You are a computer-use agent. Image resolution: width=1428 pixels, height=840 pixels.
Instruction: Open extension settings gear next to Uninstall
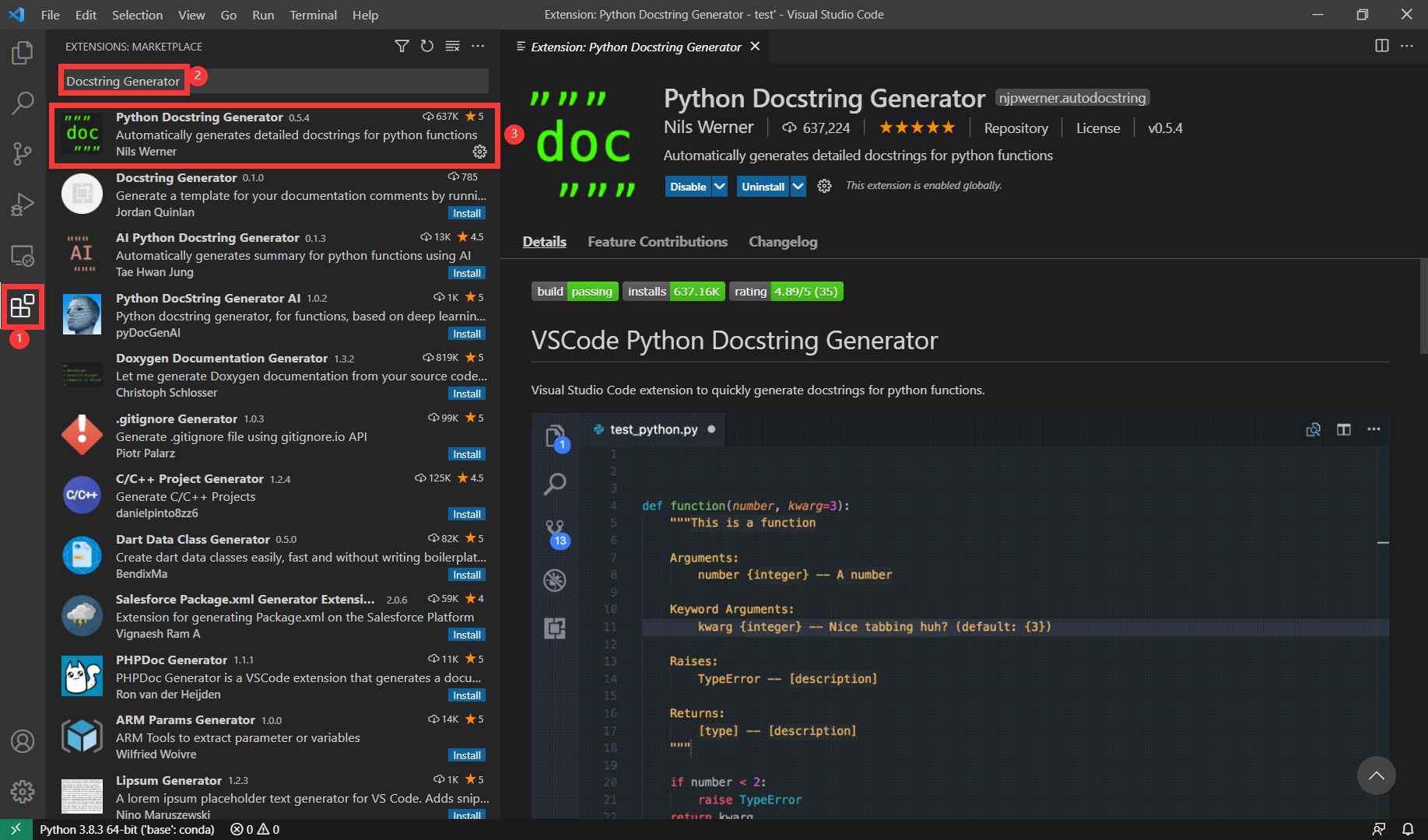(824, 186)
